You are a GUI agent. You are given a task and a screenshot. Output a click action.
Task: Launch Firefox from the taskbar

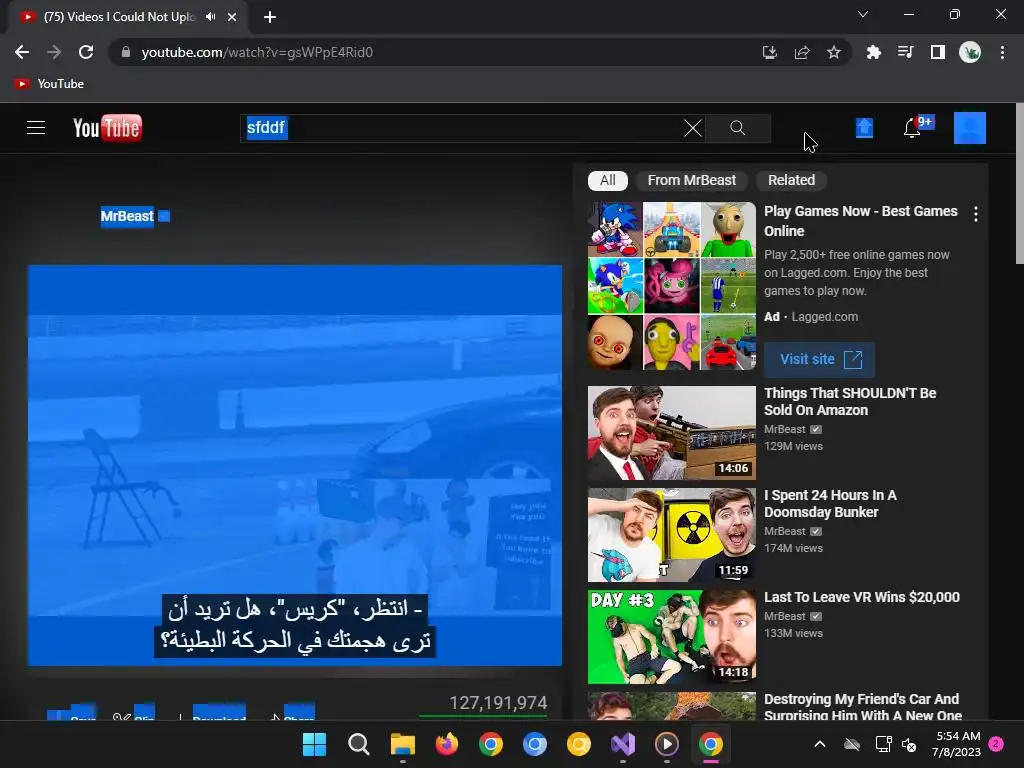click(x=447, y=744)
